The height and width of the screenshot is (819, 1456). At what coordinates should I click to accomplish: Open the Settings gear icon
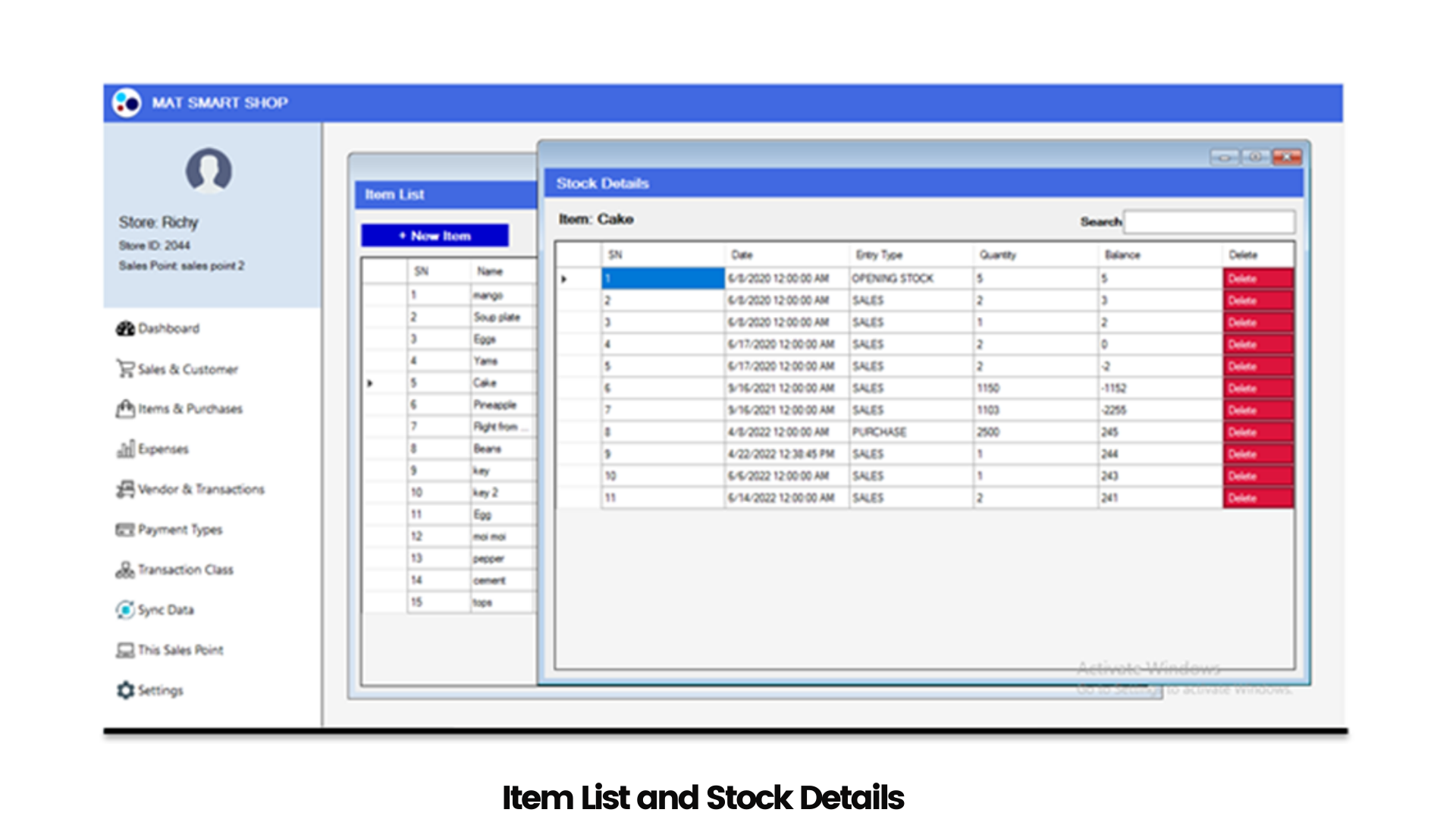pyautogui.click(x=124, y=690)
